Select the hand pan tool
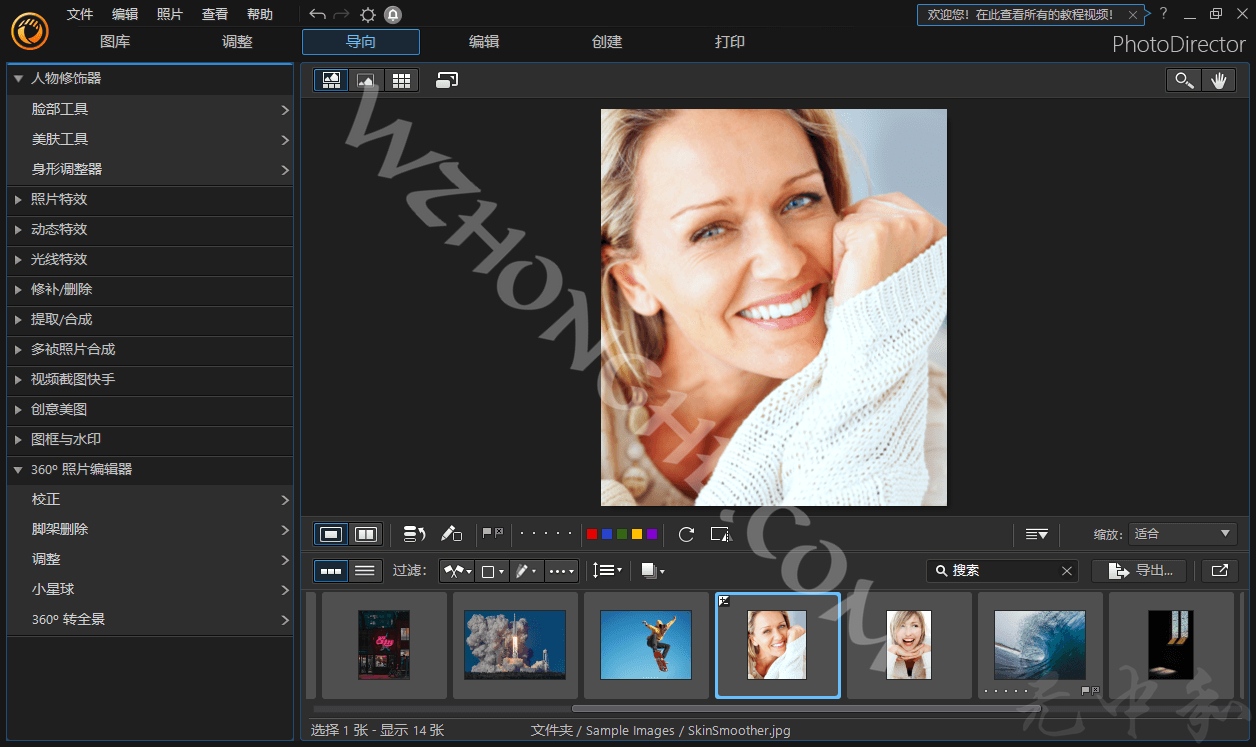This screenshot has width=1256, height=747. coord(1219,81)
